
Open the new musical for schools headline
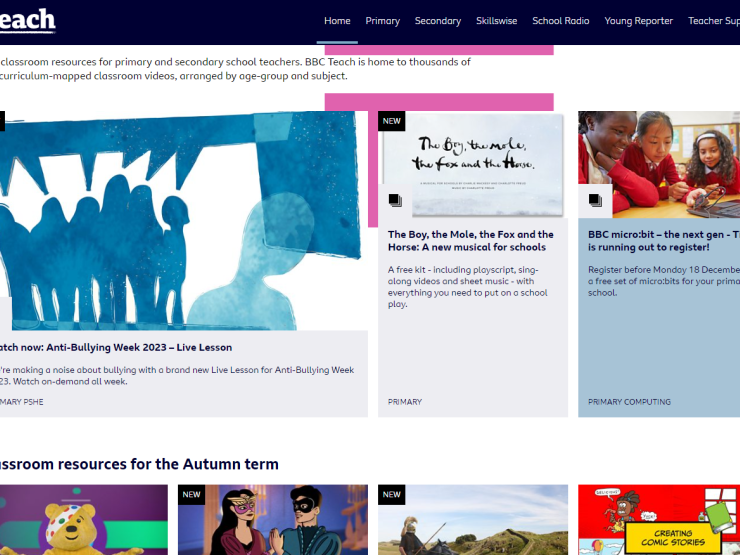[x=471, y=241]
